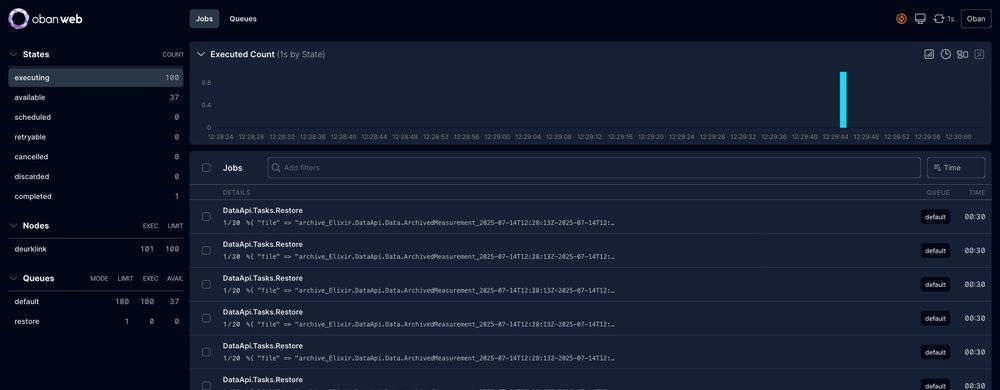Tick the select-all checkbox beside the Jobs heading
1000x390 pixels.
pos(206,168)
